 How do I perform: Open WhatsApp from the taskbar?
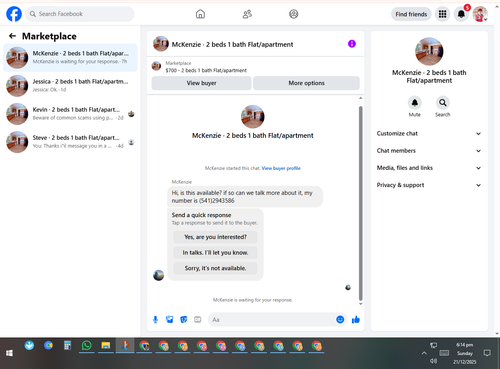pyautogui.click(x=87, y=346)
